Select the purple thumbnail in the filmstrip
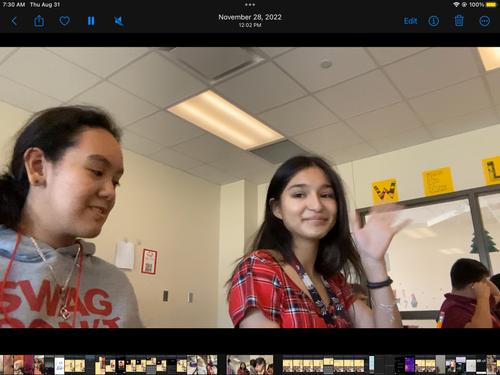The image size is (500, 375). pos(409,364)
